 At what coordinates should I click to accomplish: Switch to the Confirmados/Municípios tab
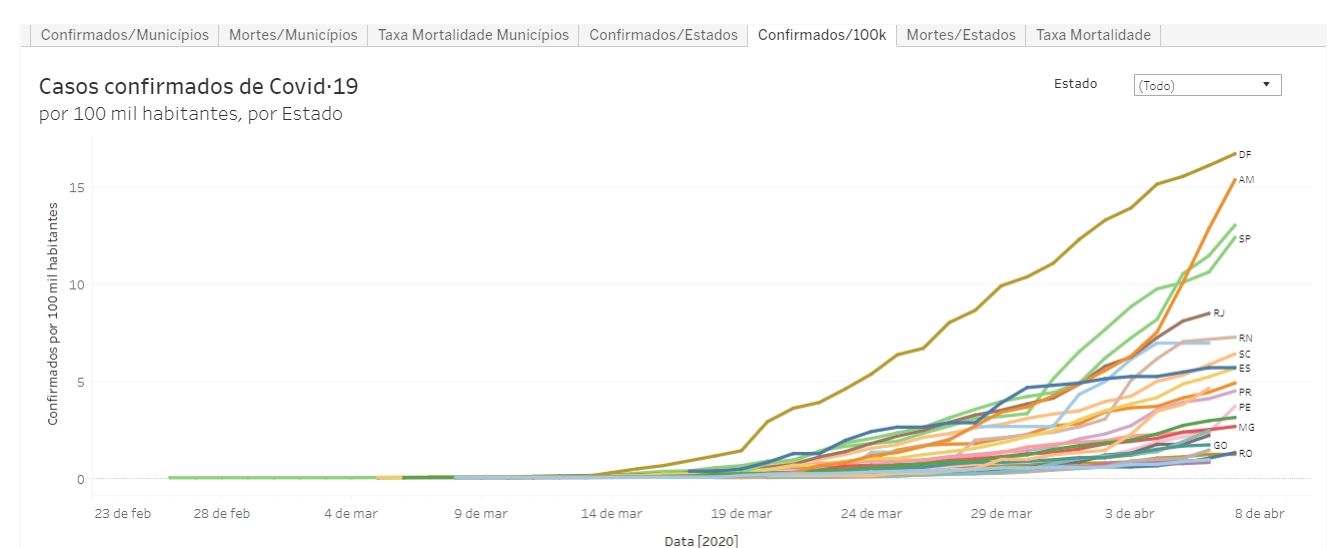[x=125, y=35]
